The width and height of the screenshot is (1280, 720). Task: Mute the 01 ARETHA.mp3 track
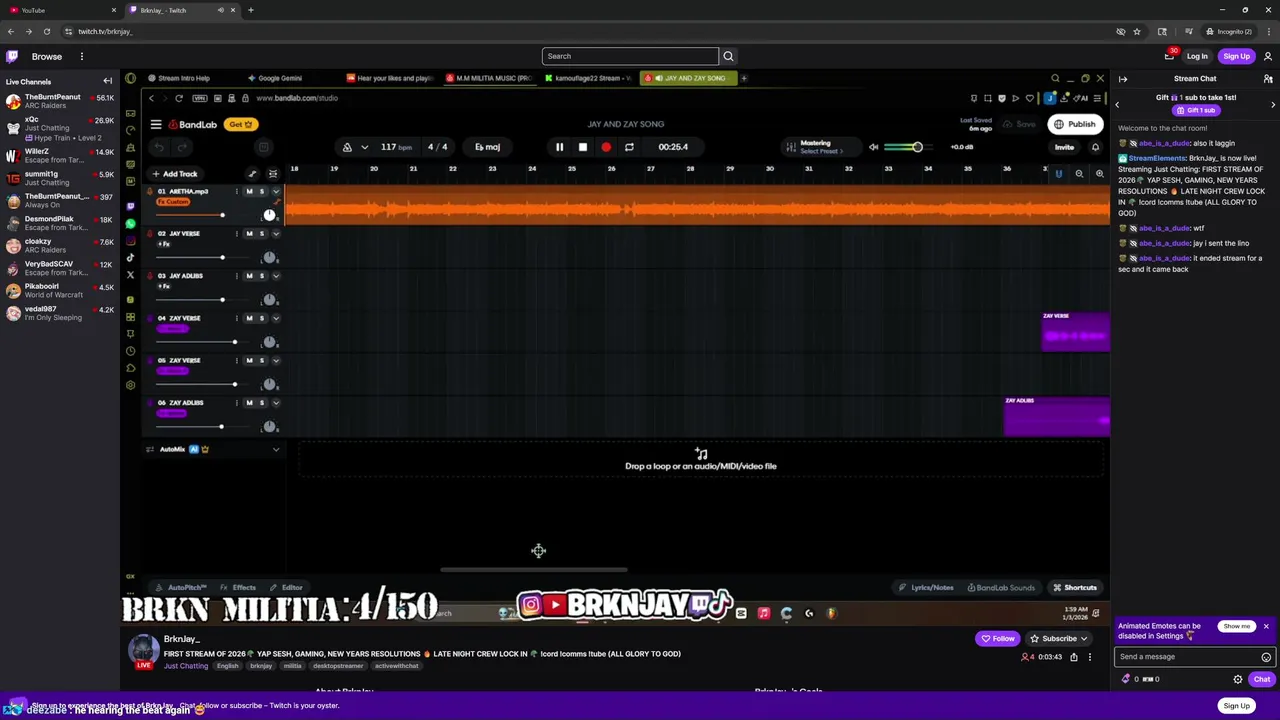[249, 191]
